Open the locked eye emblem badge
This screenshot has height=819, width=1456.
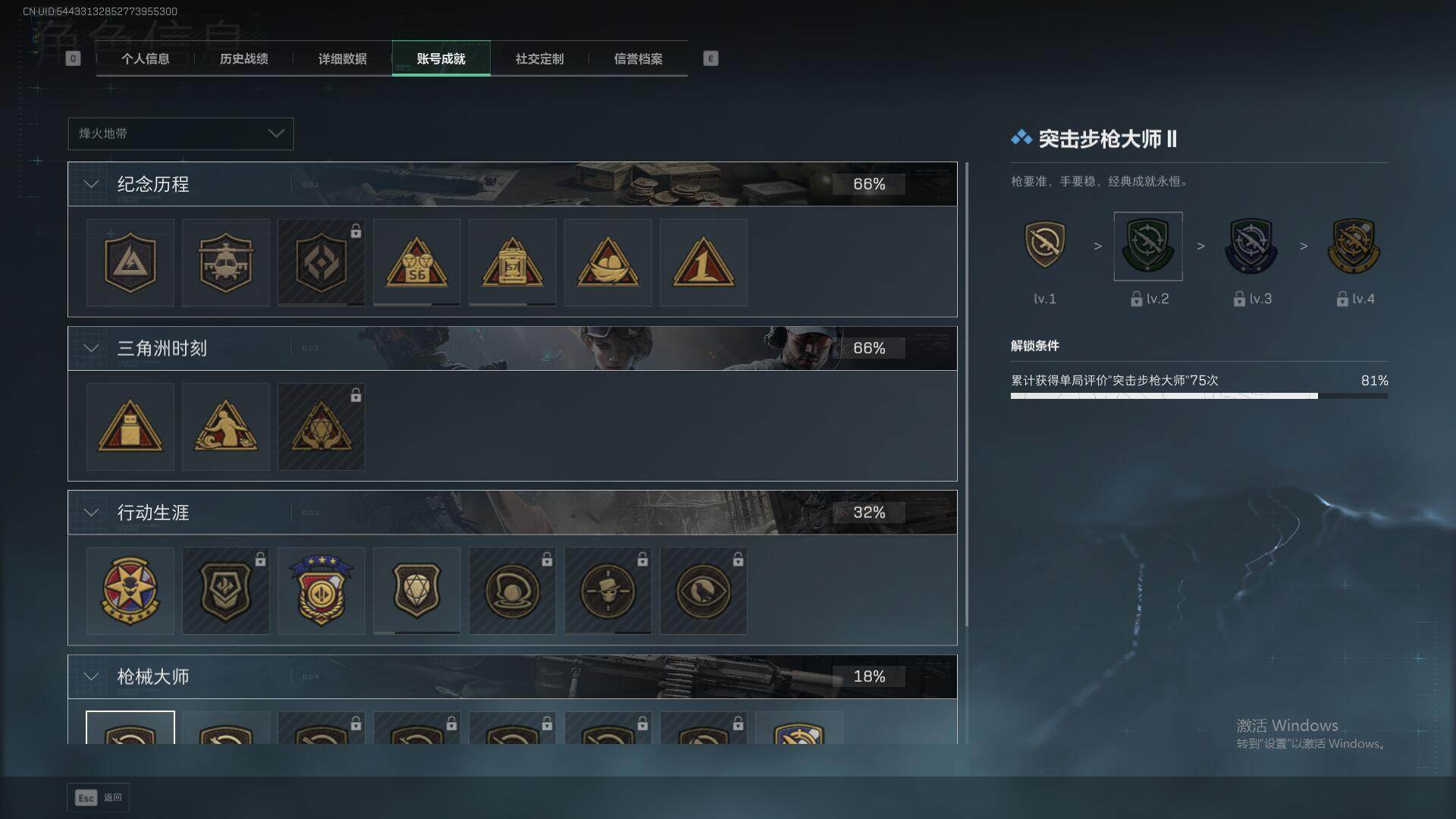(x=703, y=591)
